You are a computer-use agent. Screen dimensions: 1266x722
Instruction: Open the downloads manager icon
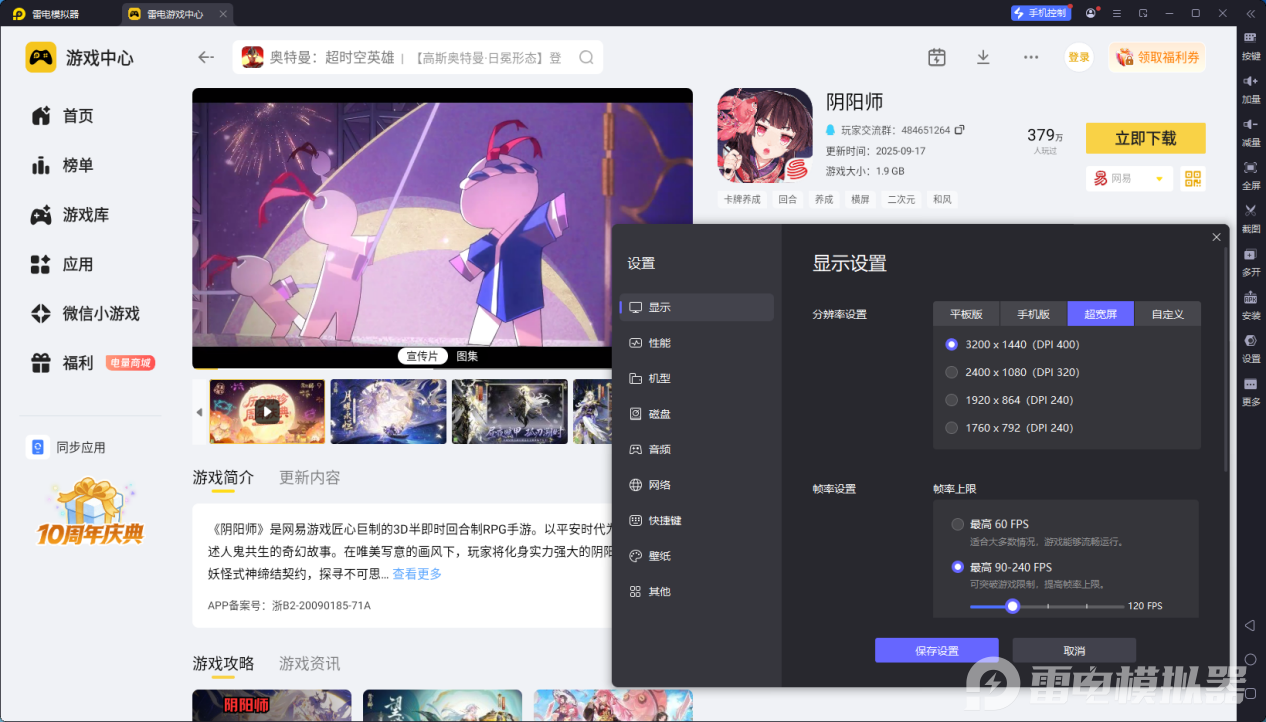(x=983, y=57)
